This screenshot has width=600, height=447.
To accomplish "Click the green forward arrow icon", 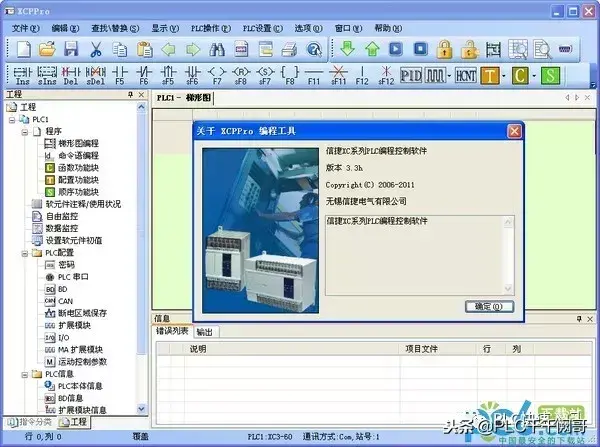I will [193, 49].
